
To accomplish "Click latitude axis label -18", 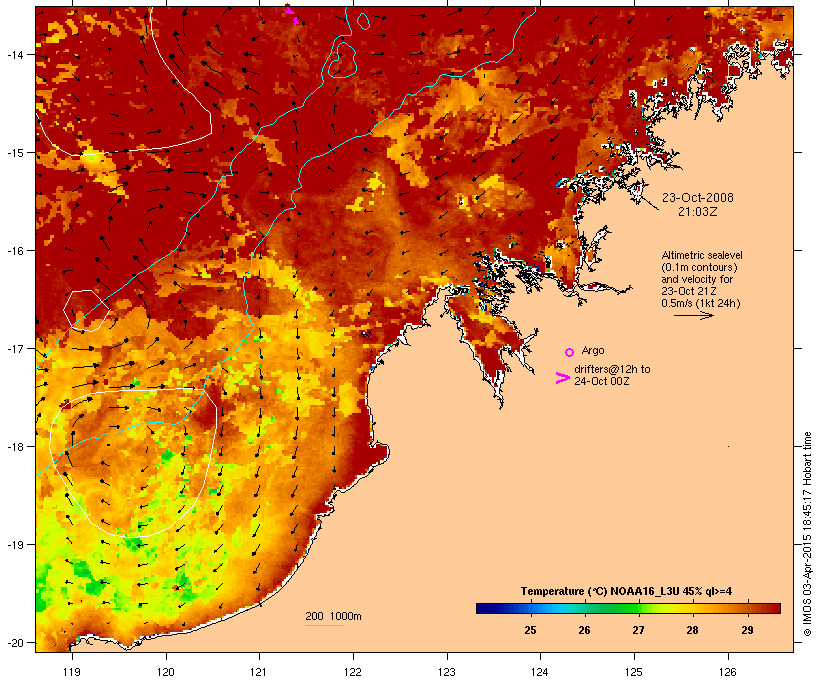I will tap(15, 447).
